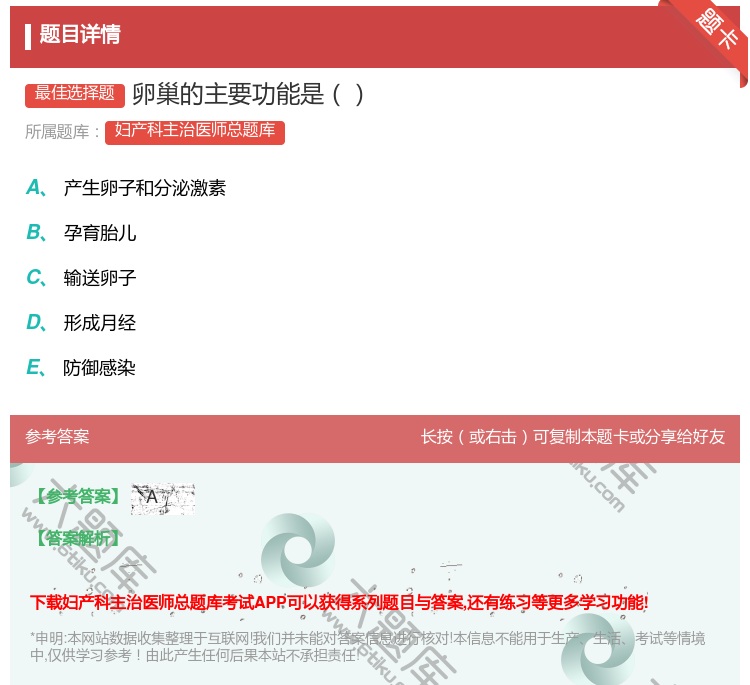Select the option text 产生卵子和分泌激素
This screenshot has width=750, height=685.
click(144, 188)
